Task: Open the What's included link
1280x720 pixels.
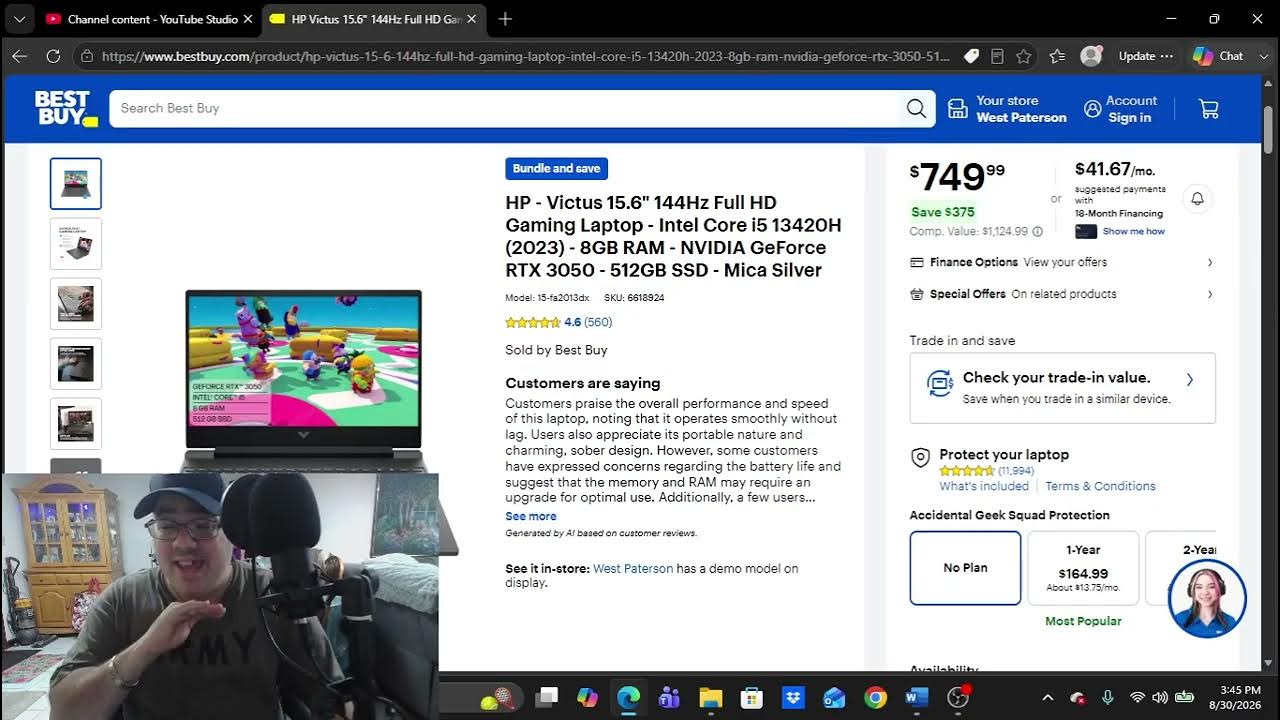Action: (x=984, y=486)
